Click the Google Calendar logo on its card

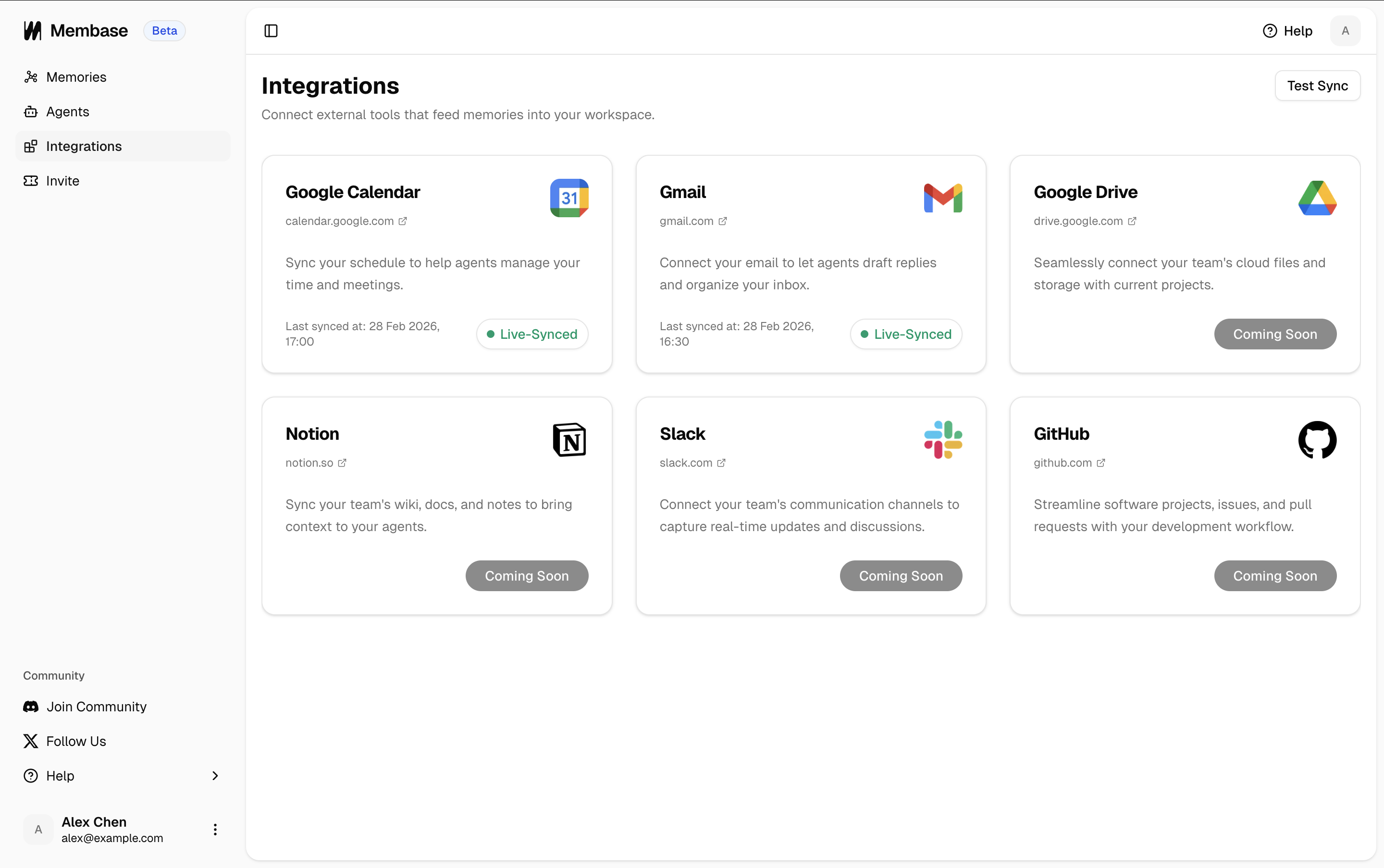point(569,198)
